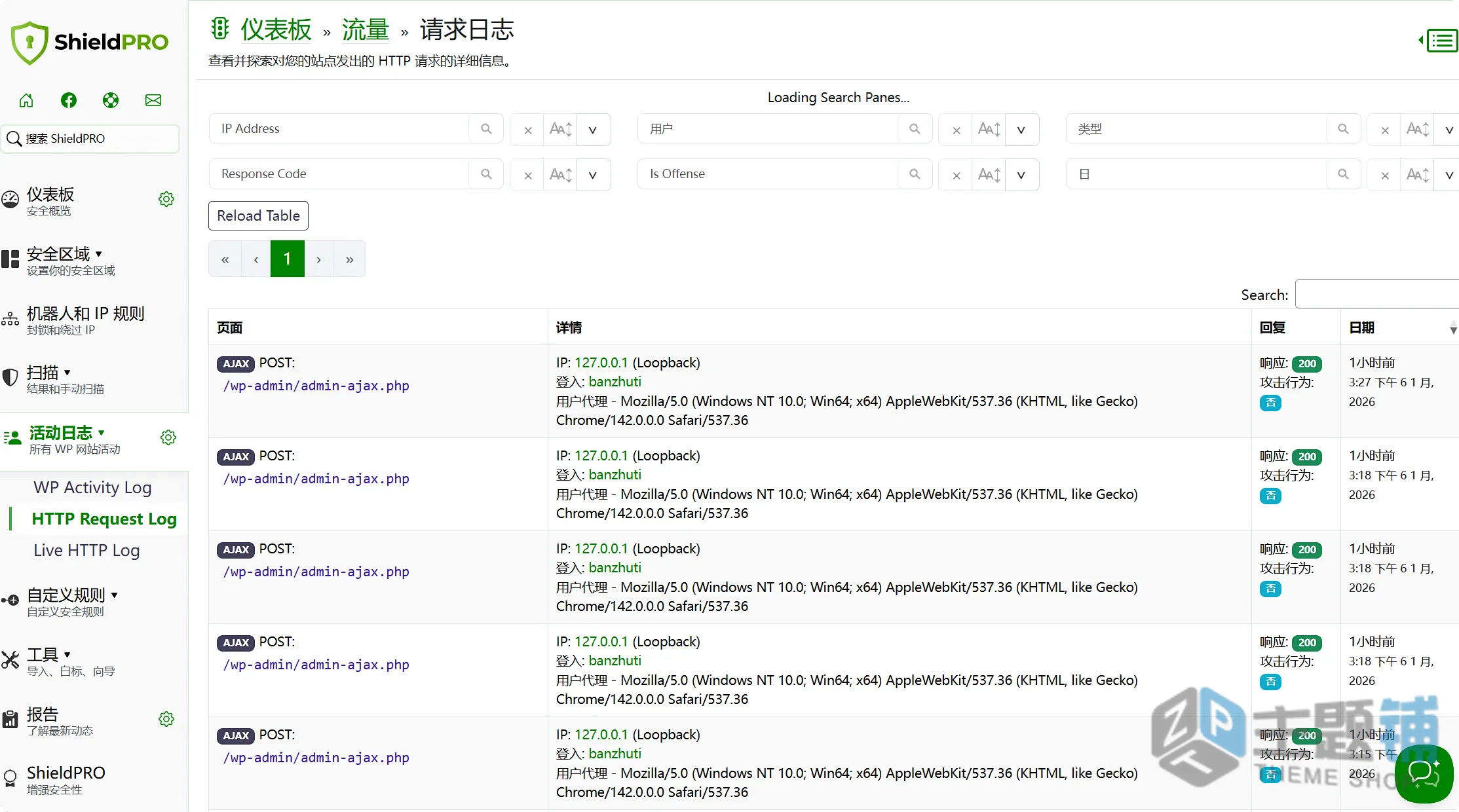Viewport: 1459px width, 812px height.
Task: Click 200 response badge in 3:27 row
Action: point(1307,363)
